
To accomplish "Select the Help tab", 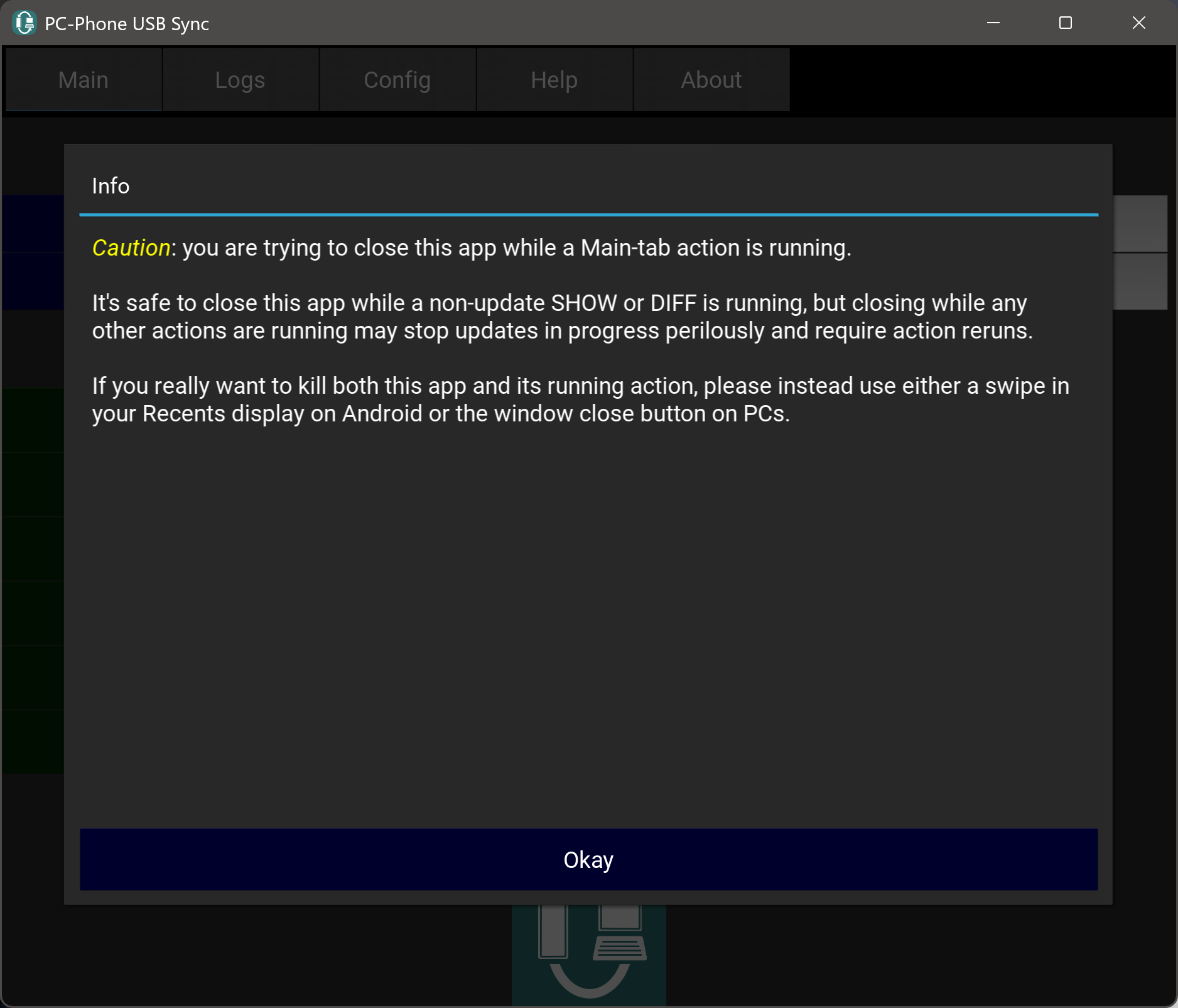I will tap(554, 80).
